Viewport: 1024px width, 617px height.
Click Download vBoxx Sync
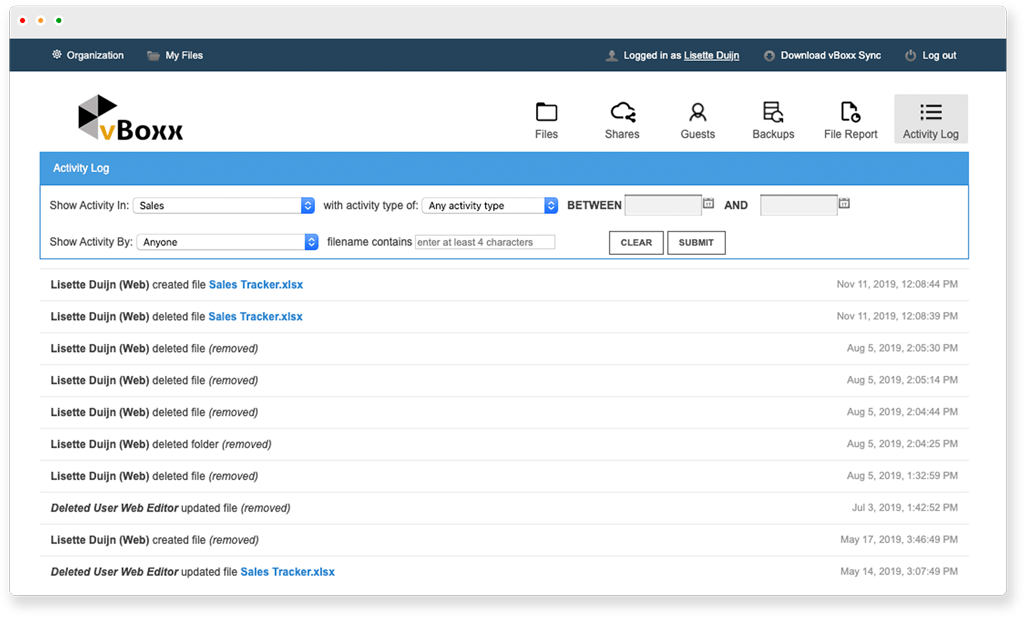822,55
